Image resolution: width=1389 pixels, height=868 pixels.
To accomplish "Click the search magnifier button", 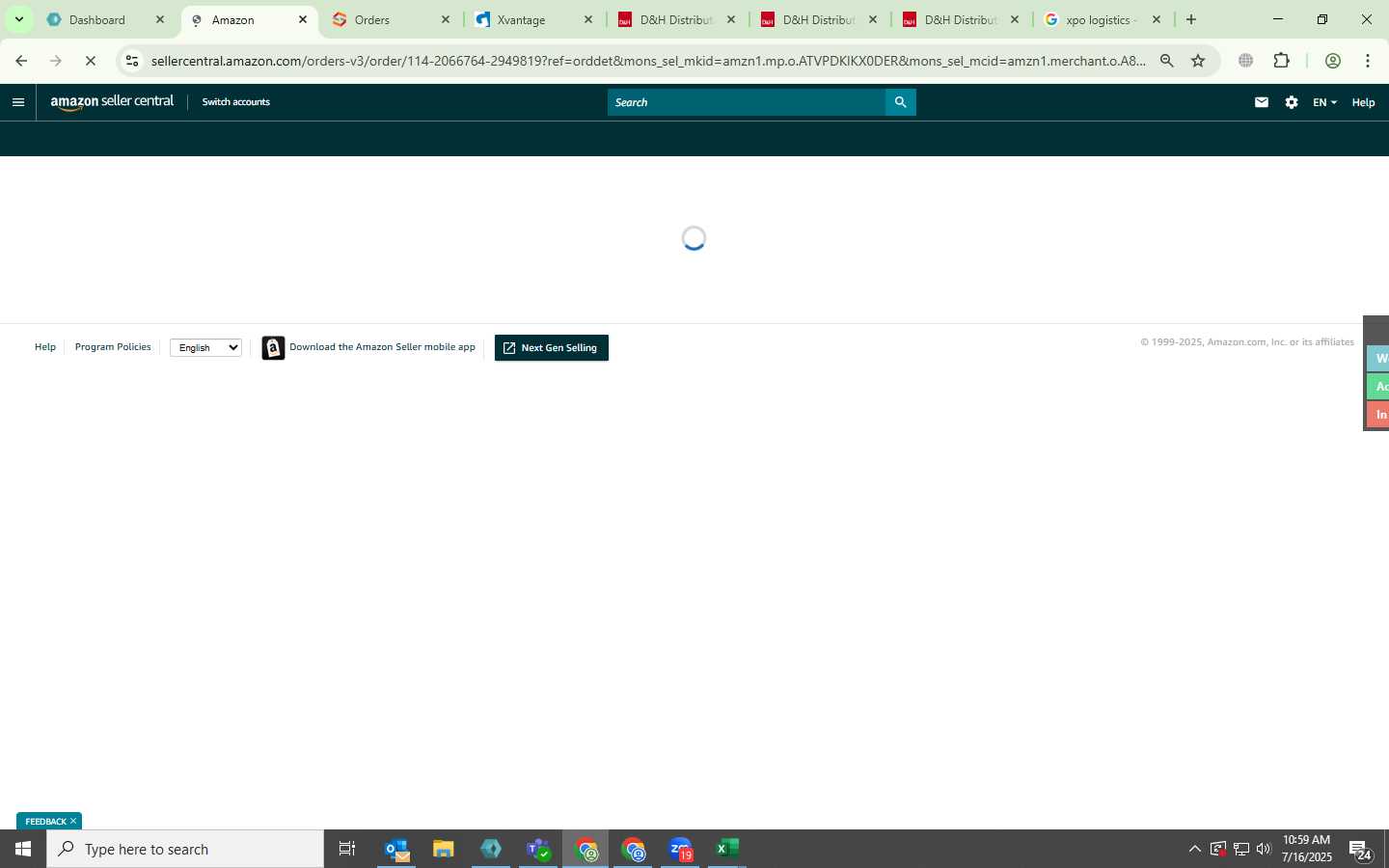I will (900, 102).
